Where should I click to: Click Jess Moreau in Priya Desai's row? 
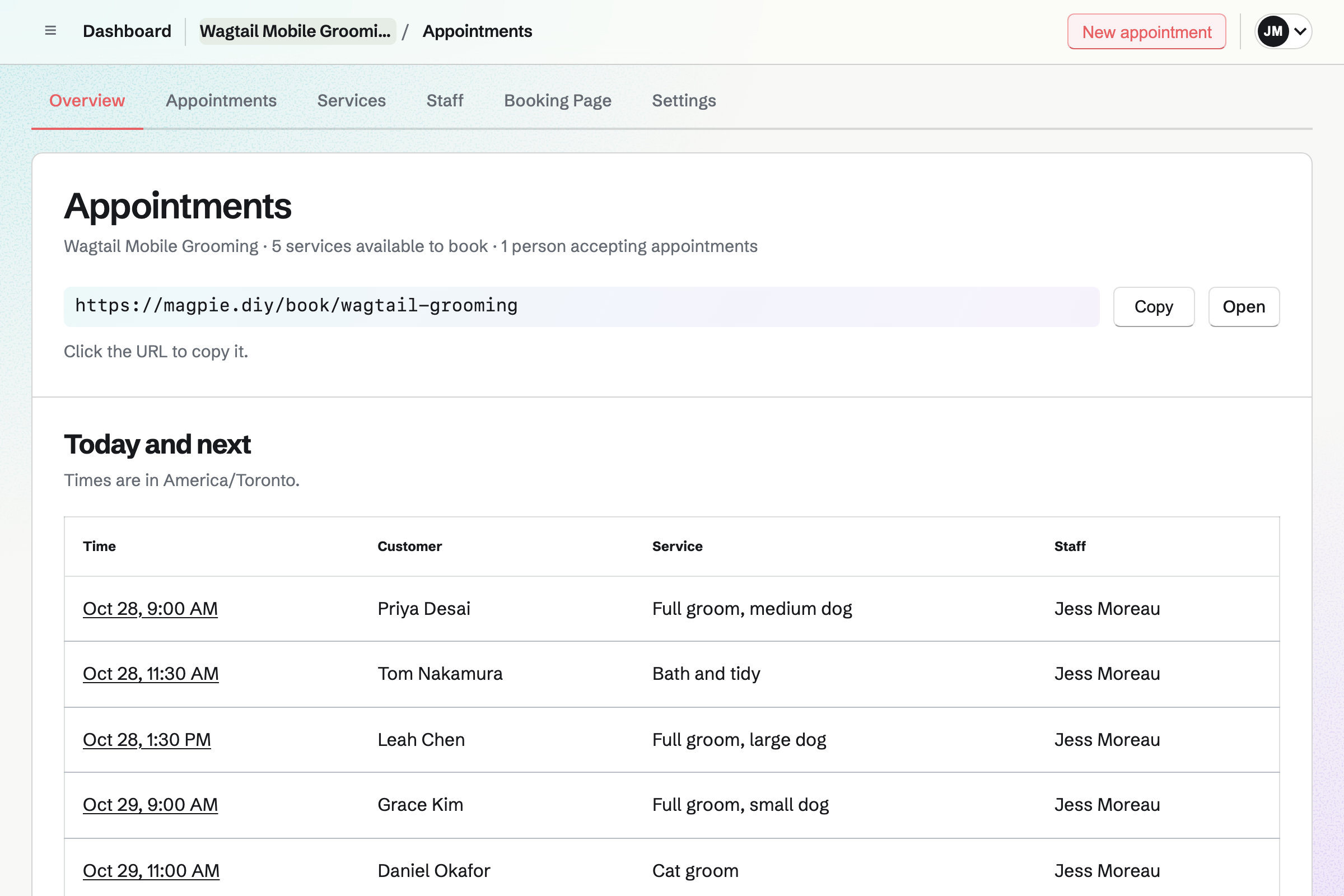1107,609
